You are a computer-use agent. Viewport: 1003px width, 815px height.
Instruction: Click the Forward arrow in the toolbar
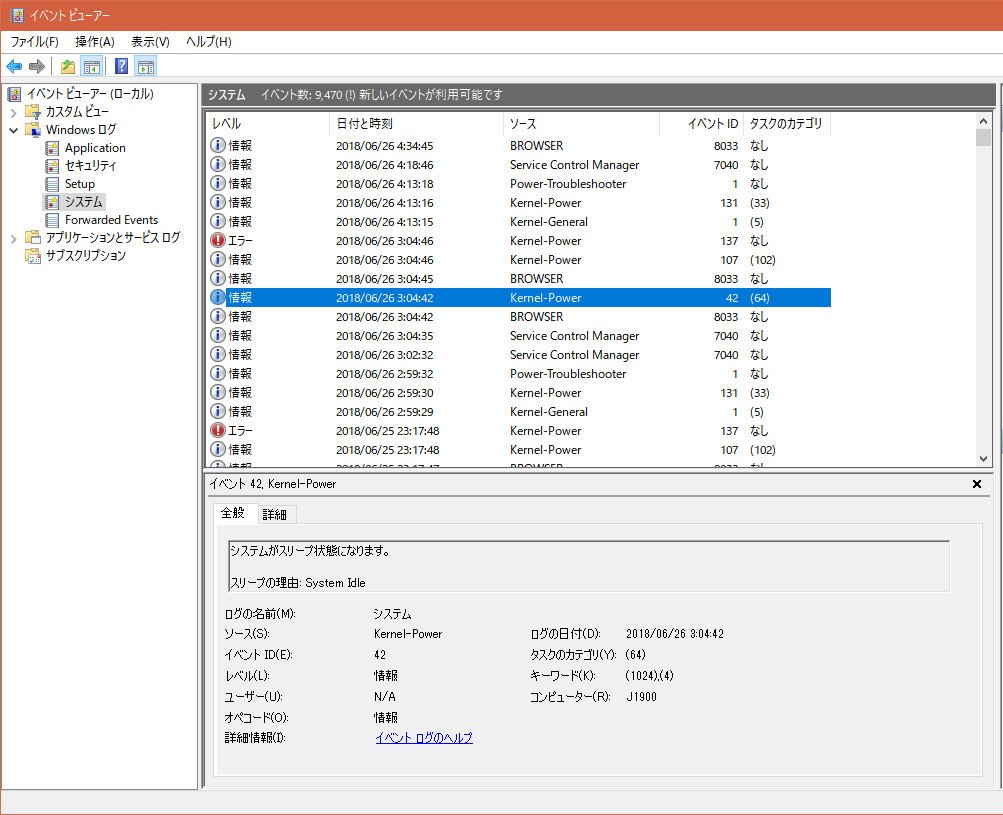click(x=37, y=67)
